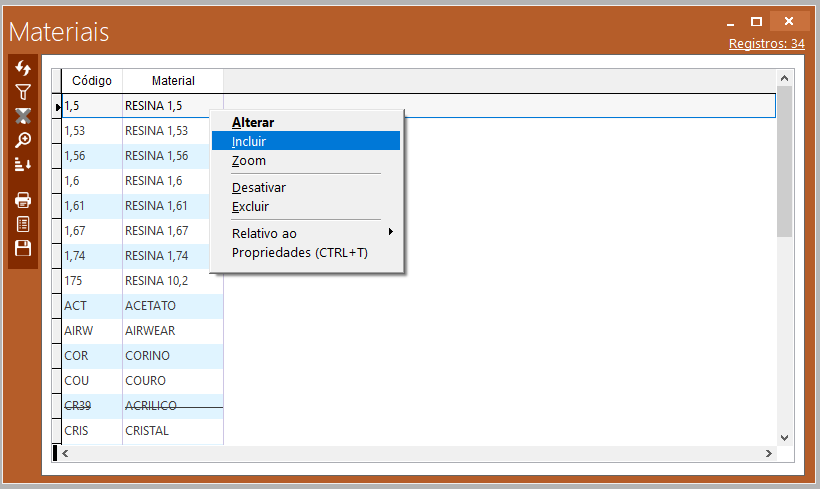820x489 pixels.
Task: Open Propriedades (CTRL+T) menu entry
Action: pyautogui.click(x=300, y=253)
